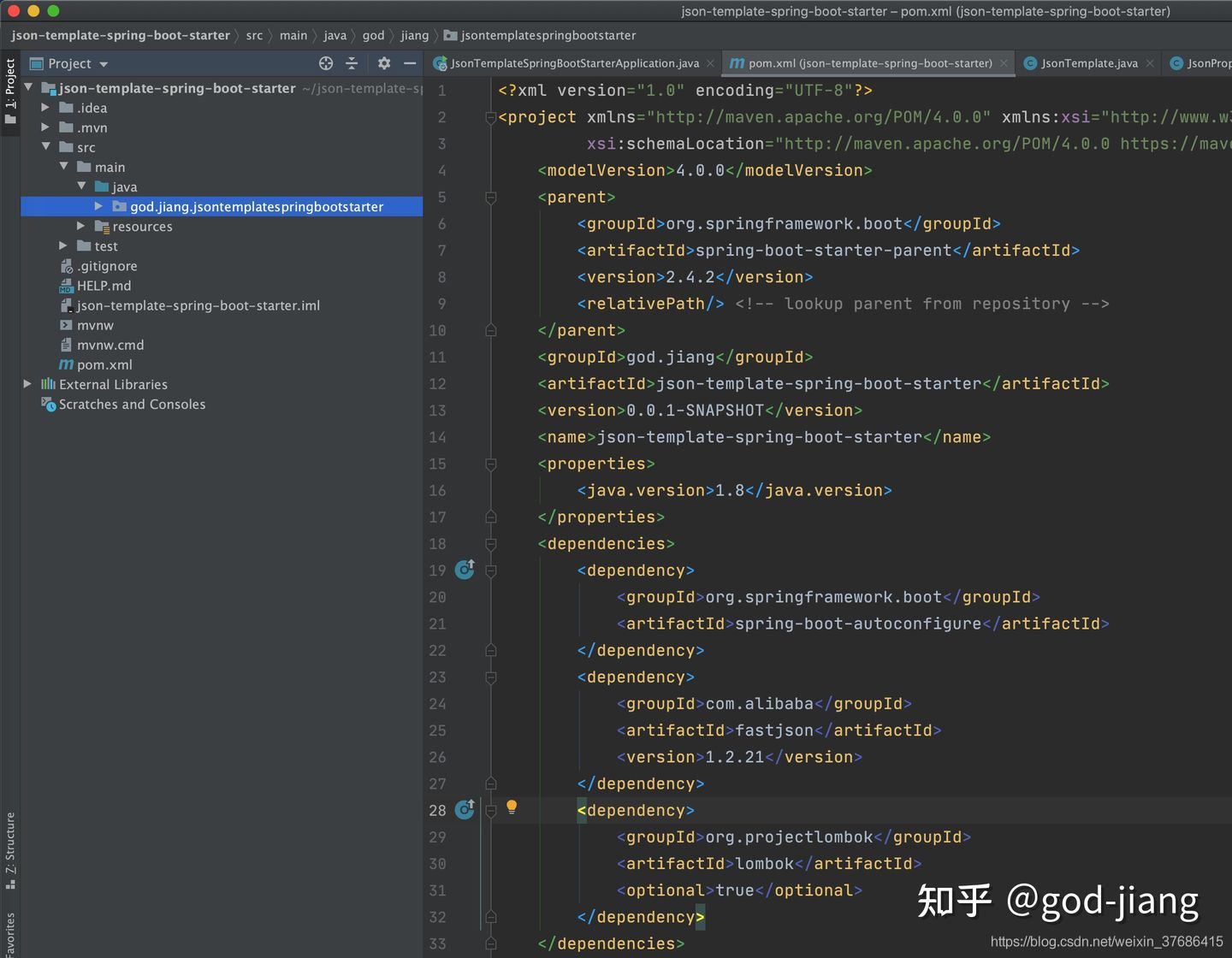Click the java breadcrumb in navigation bar

pos(335,35)
